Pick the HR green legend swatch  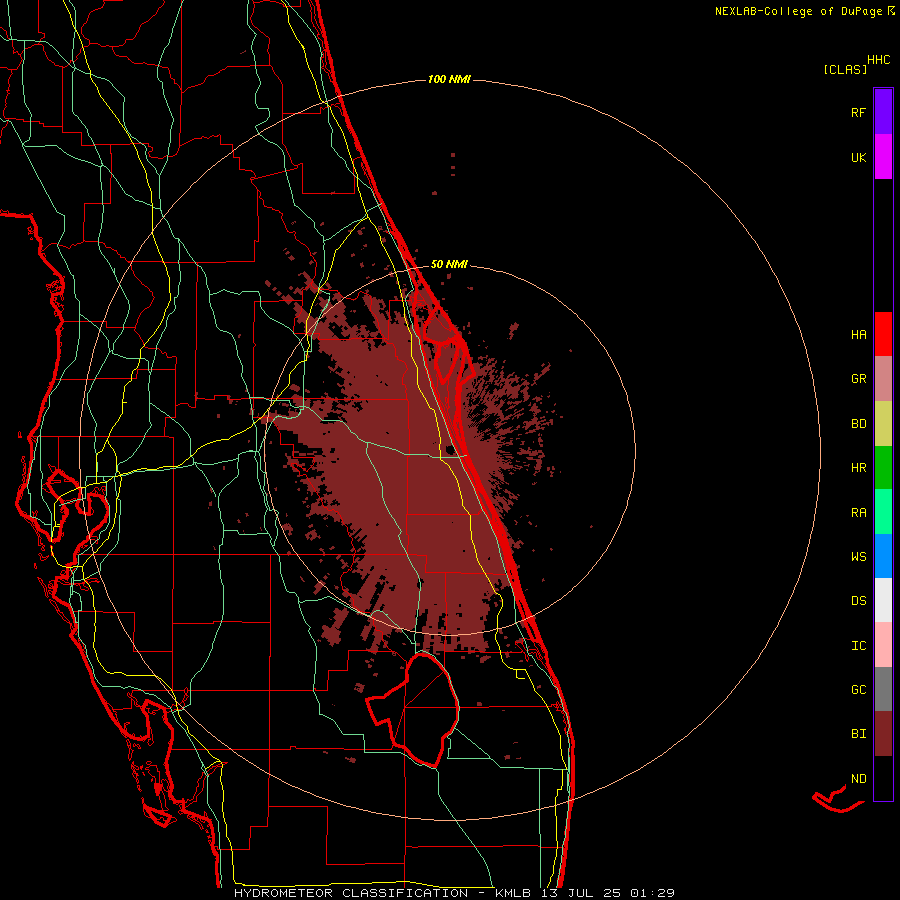coord(883,468)
